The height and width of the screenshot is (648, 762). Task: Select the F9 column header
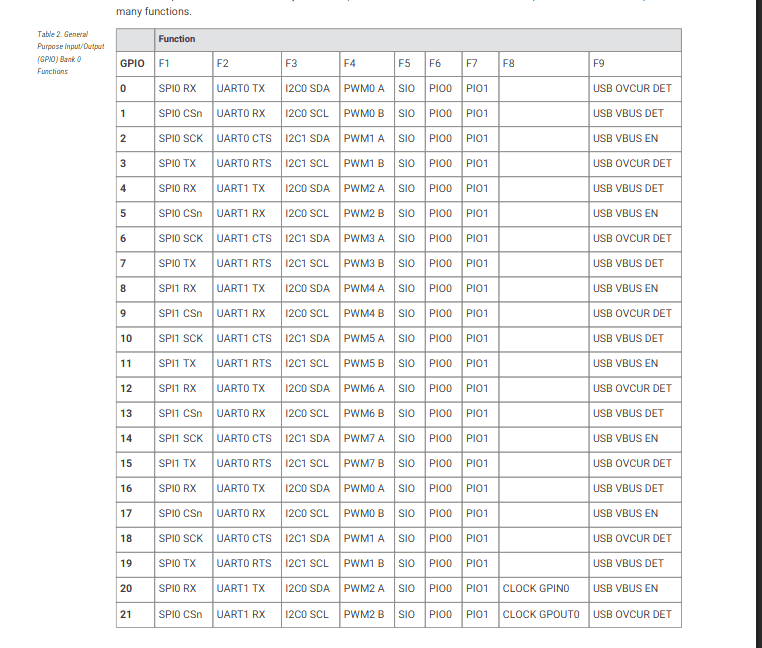[599, 63]
